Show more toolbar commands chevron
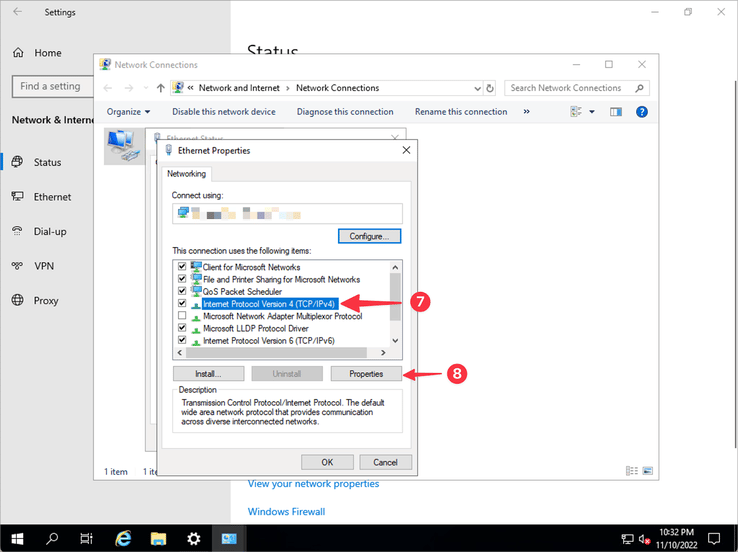Screen dimensions: 738x552 pyautogui.click(x=527, y=112)
